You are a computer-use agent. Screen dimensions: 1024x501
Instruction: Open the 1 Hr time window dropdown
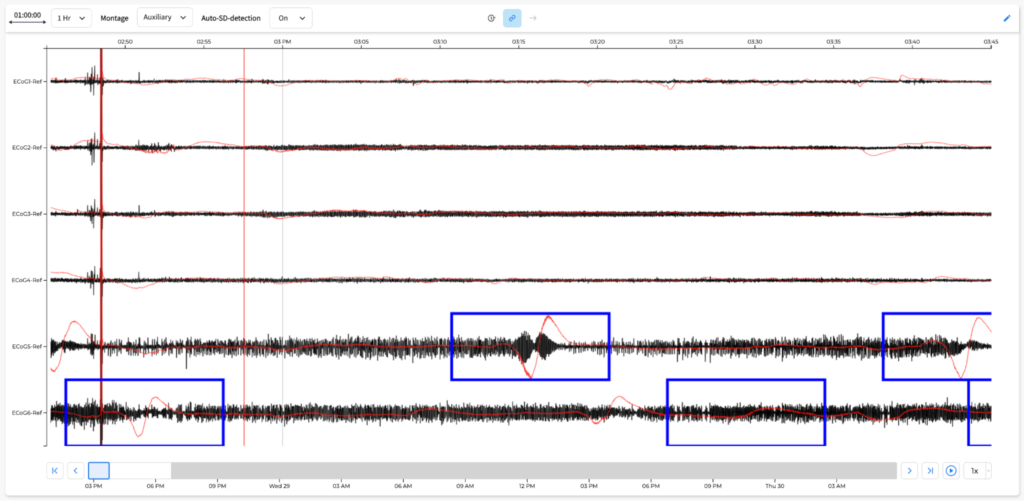point(71,18)
